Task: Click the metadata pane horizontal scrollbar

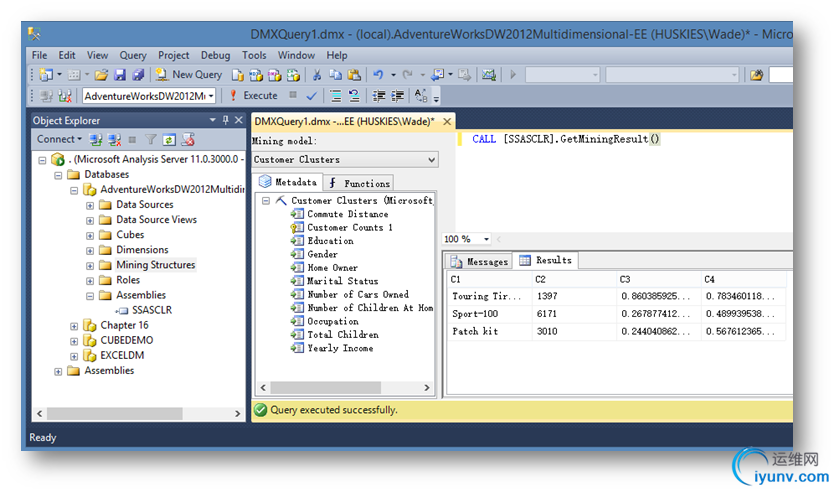Action: pos(345,388)
